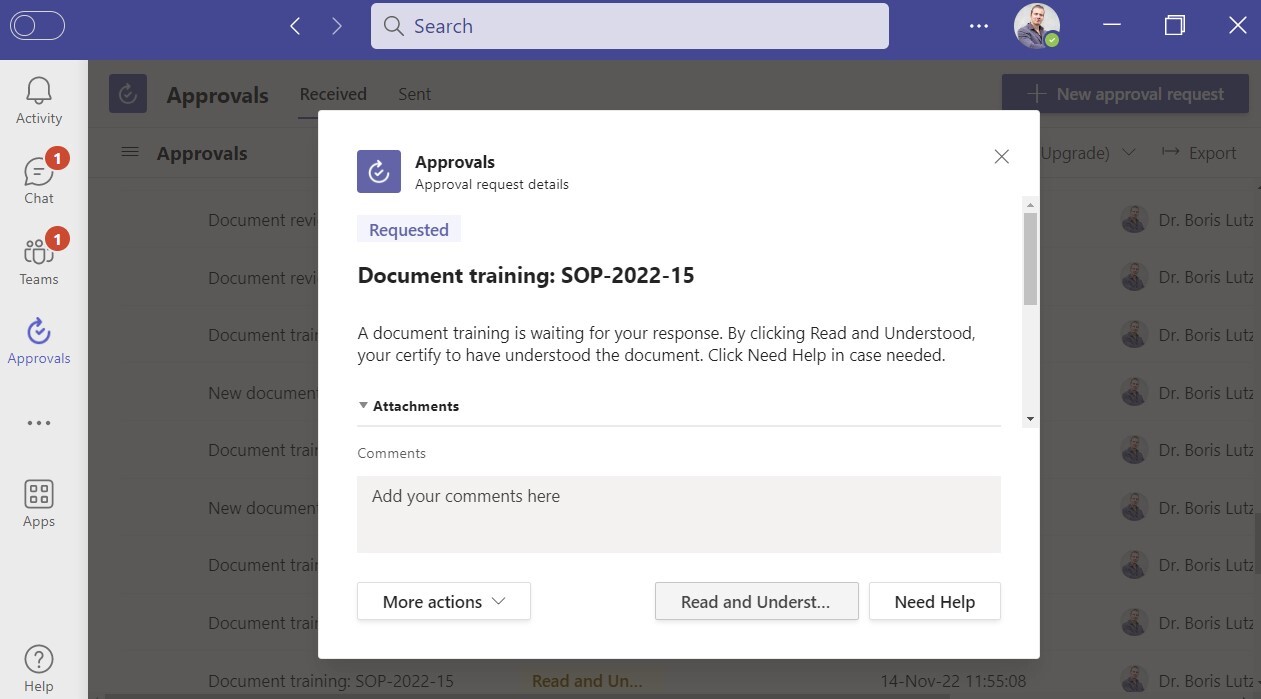Click the dialog scrollbar thumb

coord(1030,258)
